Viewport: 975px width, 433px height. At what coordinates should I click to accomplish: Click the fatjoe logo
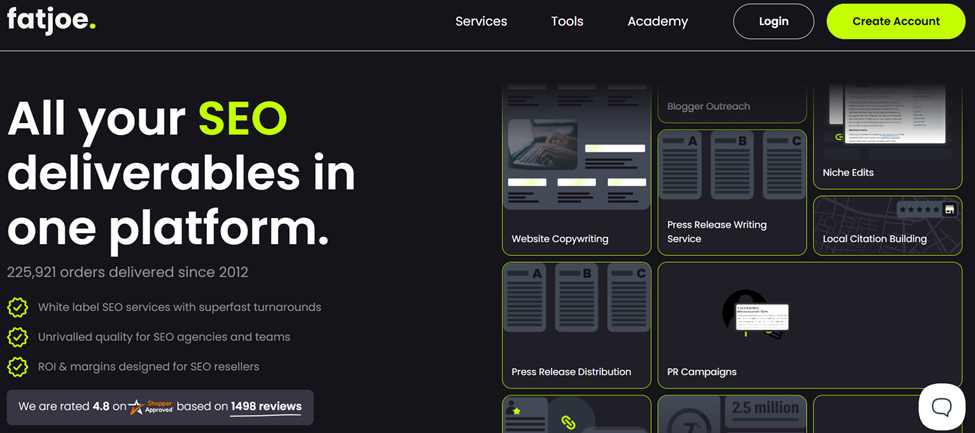coord(51,20)
